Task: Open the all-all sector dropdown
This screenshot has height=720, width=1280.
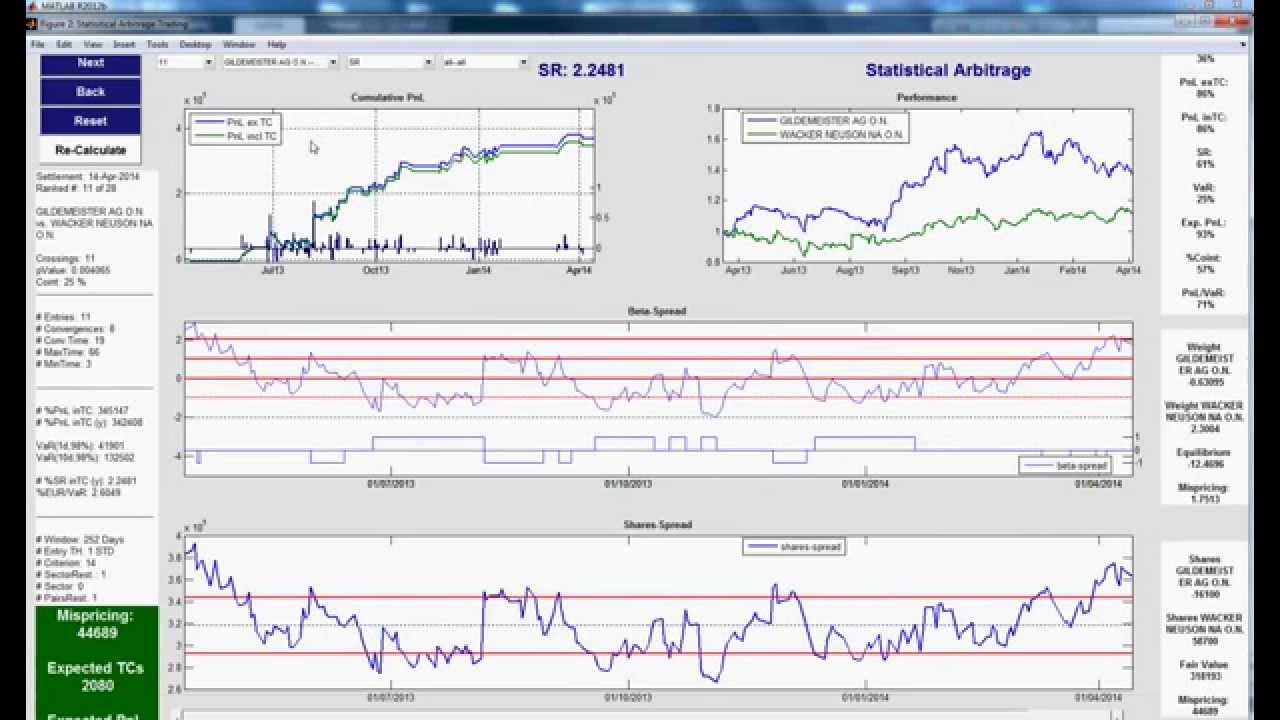Action: tap(485, 62)
